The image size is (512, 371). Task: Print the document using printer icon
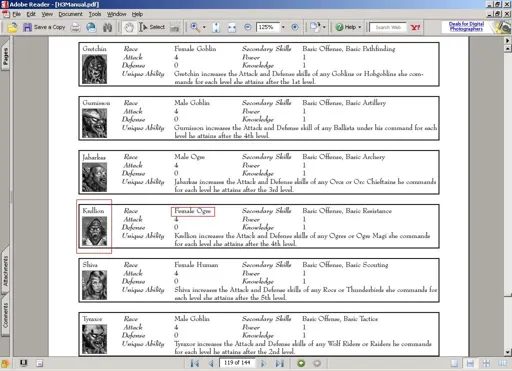point(75,27)
